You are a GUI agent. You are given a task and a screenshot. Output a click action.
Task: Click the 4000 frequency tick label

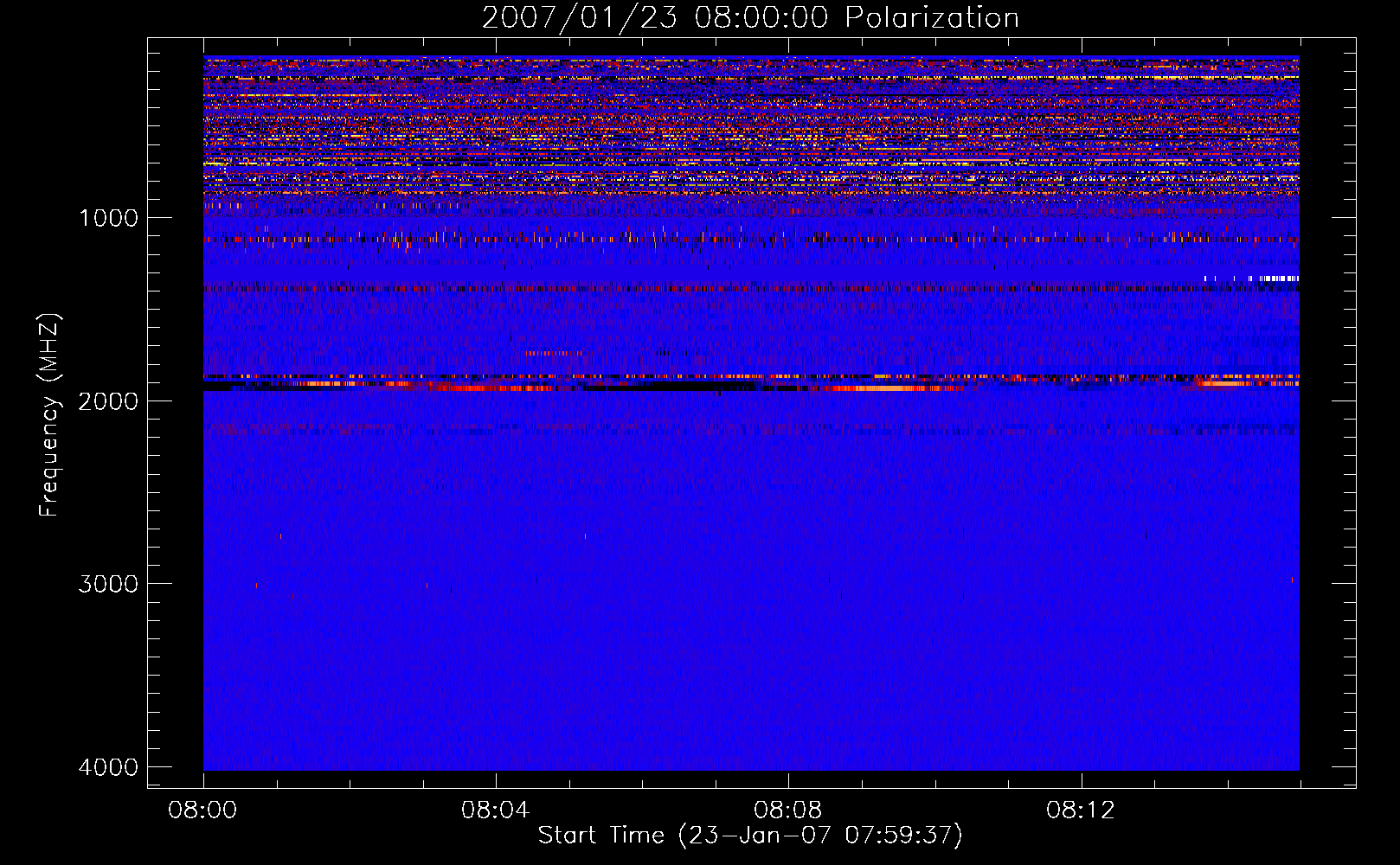(x=108, y=767)
